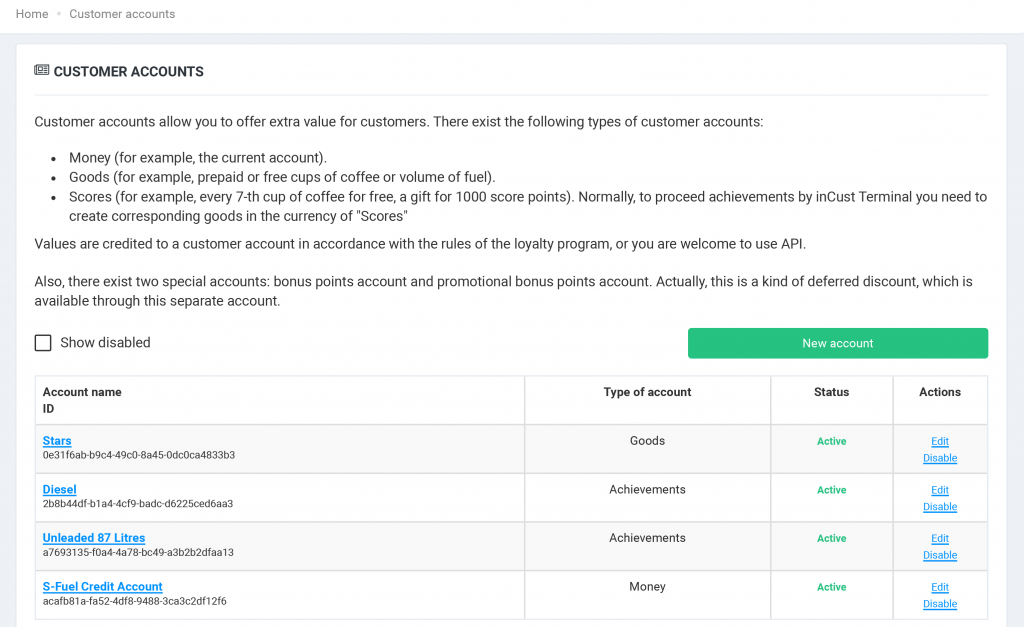Viewport: 1024px width, 627px height.
Task: Edit the Unleaded 87 Litres account
Action: 939,538
